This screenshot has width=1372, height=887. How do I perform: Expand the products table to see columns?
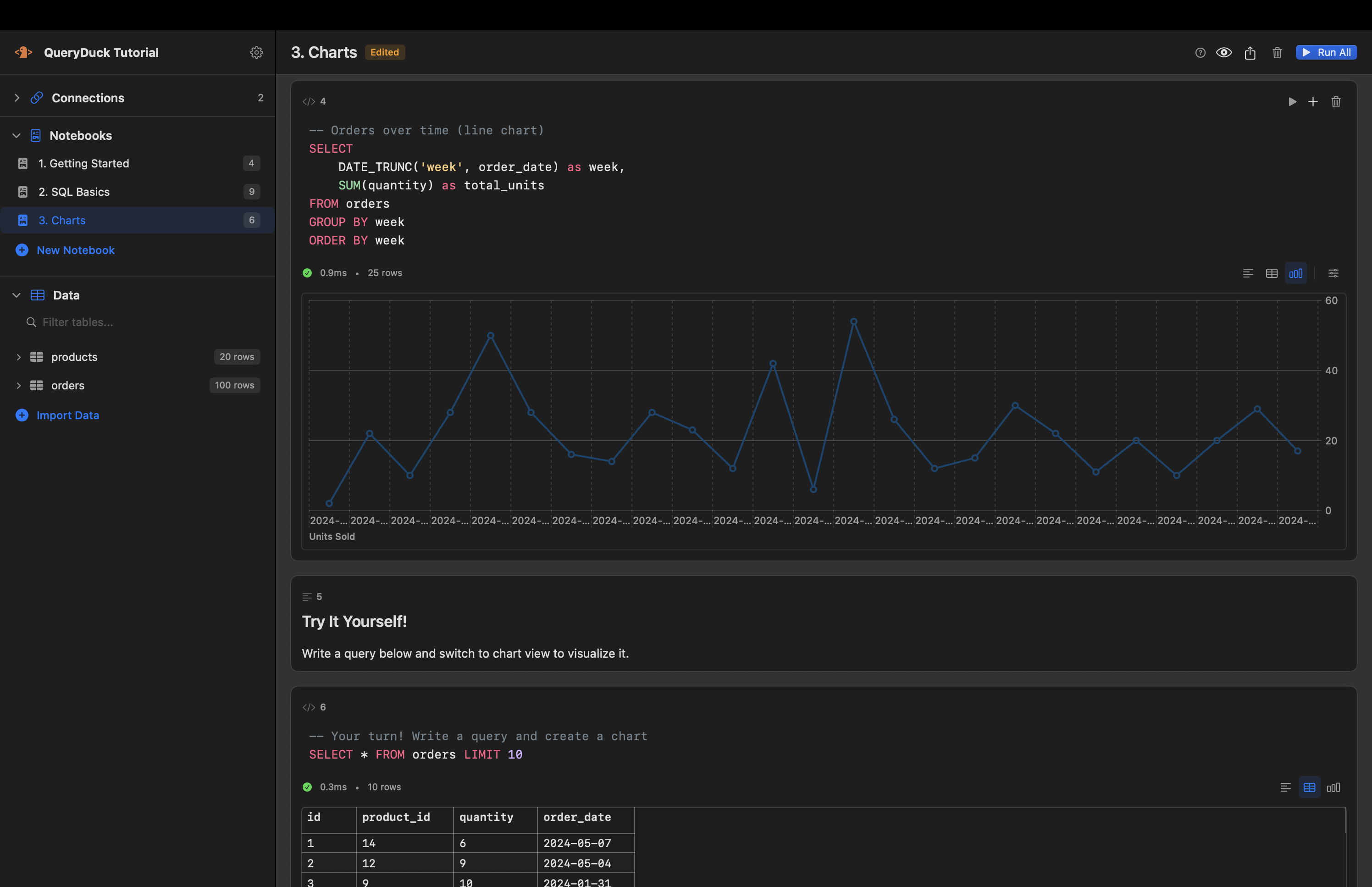(x=19, y=356)
